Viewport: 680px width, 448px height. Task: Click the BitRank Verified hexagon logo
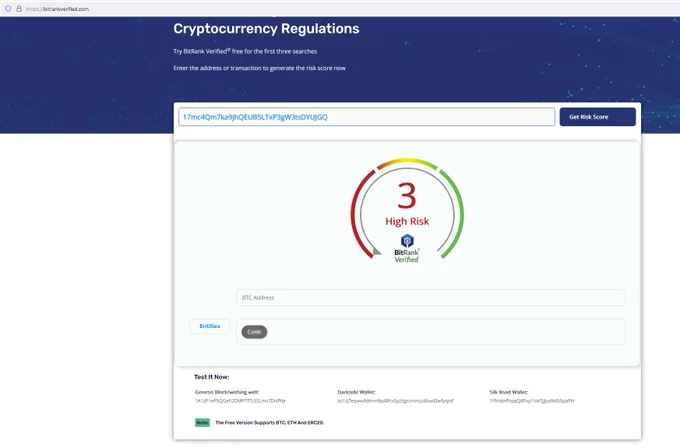point(407,241)
